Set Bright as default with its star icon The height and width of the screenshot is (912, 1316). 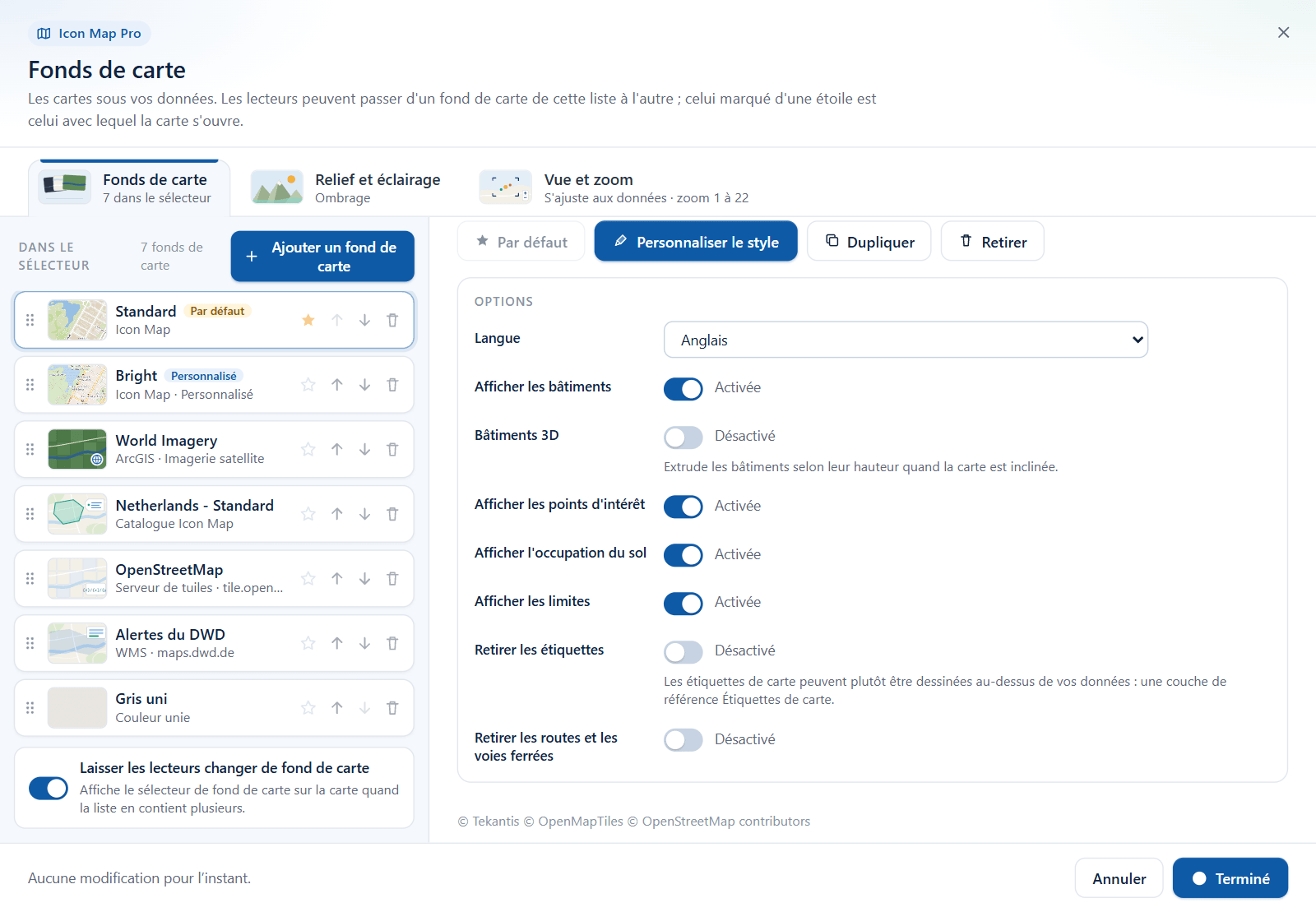pyautogui.click(x=308, y=385)
